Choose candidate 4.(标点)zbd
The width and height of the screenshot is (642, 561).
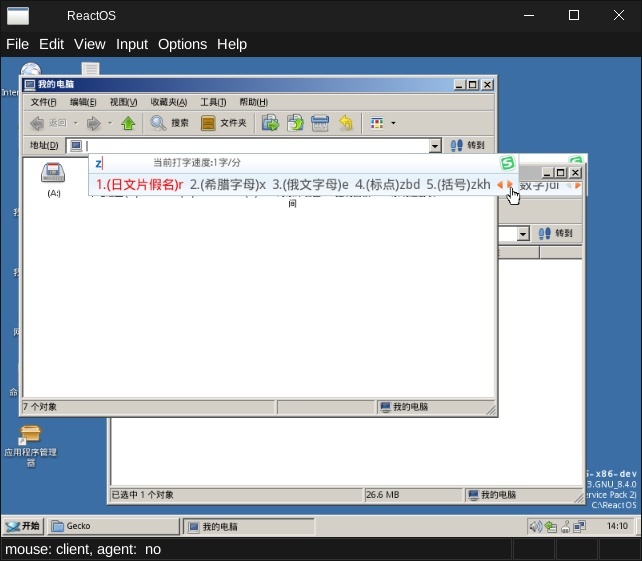(x=387, y=185)
